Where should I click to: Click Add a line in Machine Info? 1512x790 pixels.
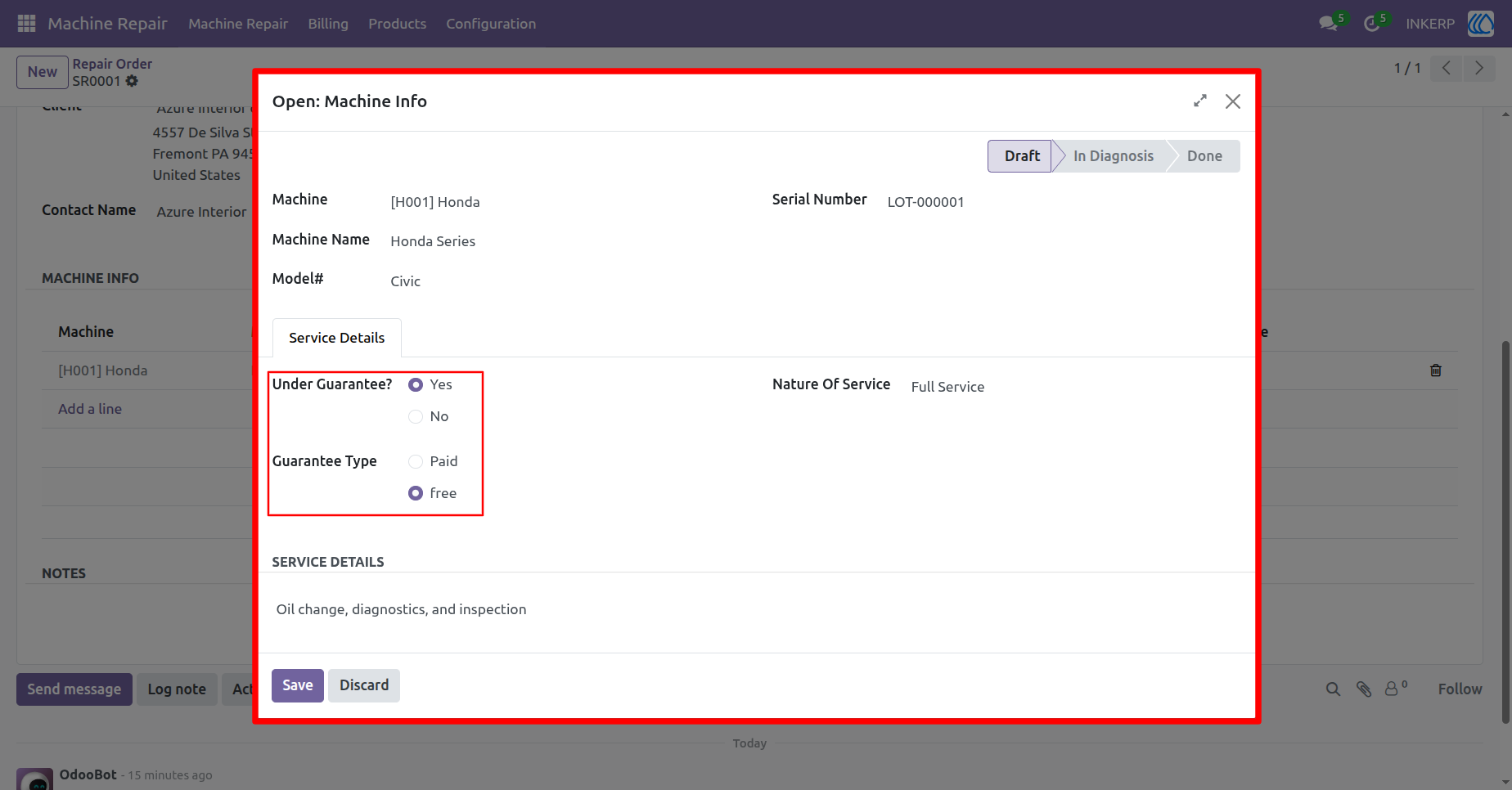pos(90,409)
